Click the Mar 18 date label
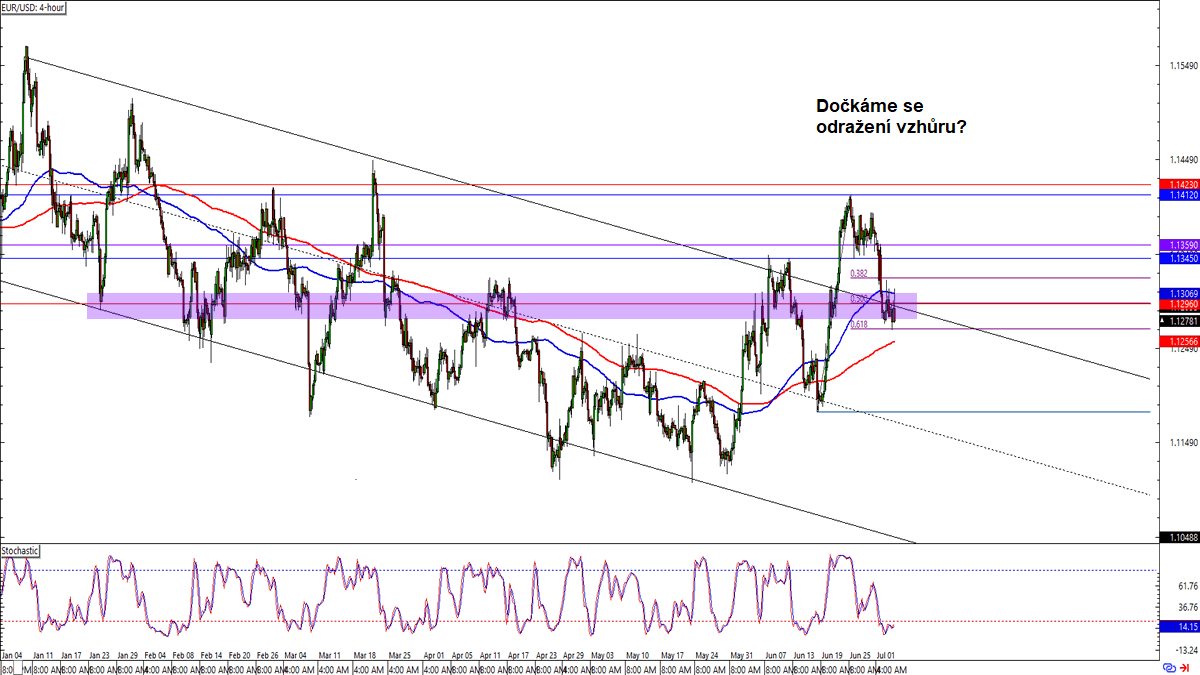 click(x=364, y=656)
